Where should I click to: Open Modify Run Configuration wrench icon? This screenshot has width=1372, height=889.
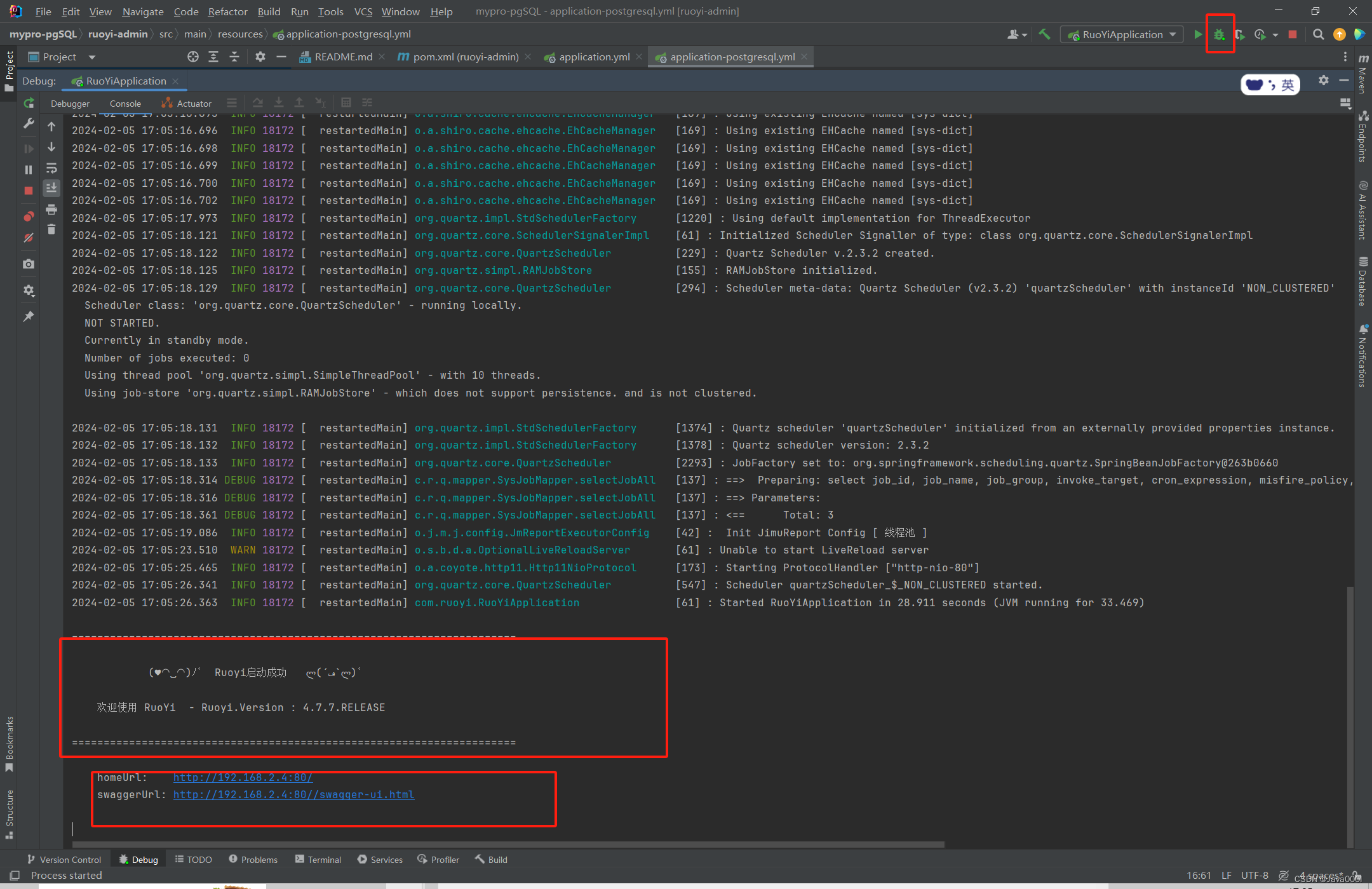(x=29, y=123)
